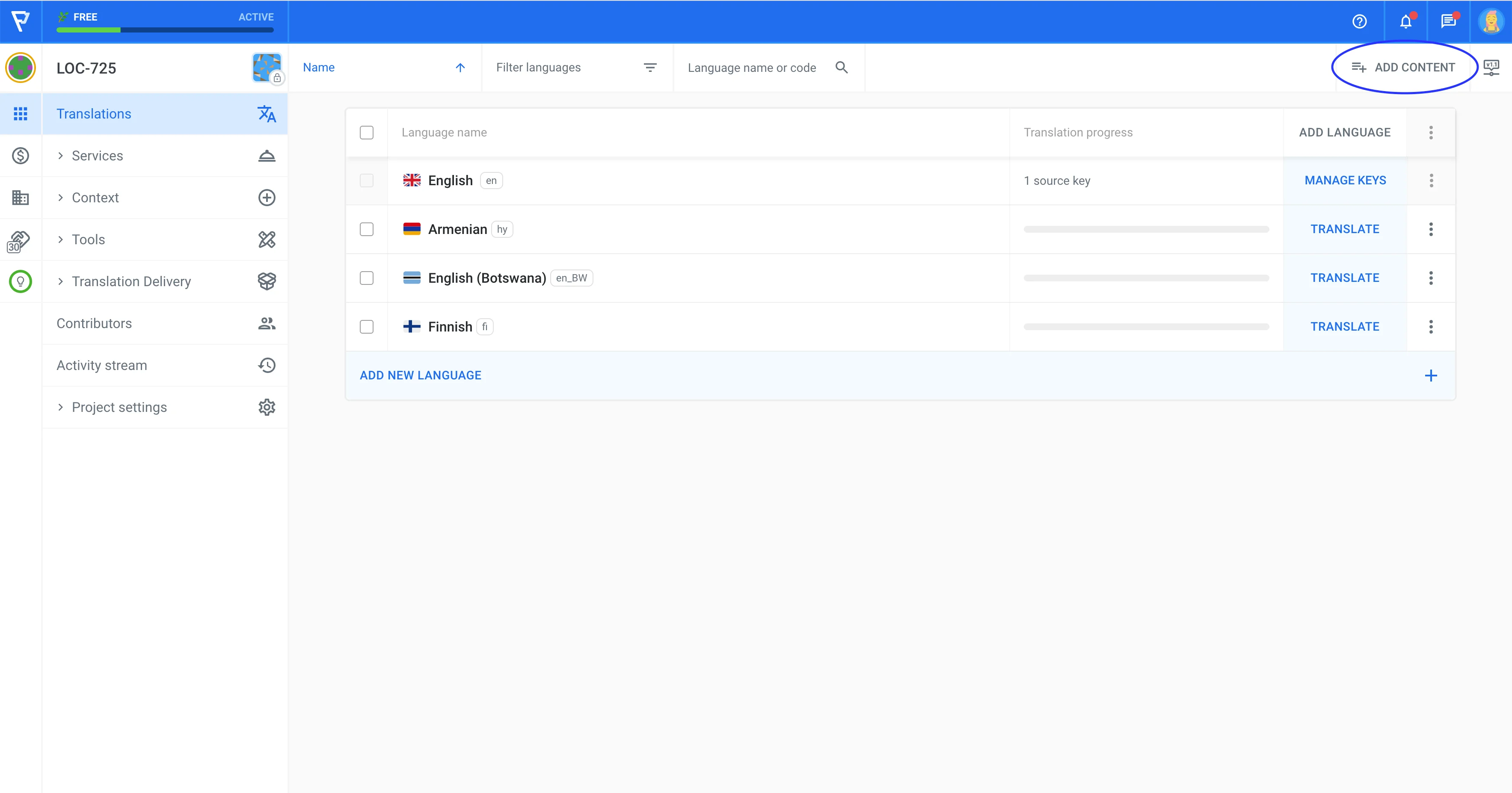Expand the Services tree item
The image size is (1512, 793).
pos(62,155)
